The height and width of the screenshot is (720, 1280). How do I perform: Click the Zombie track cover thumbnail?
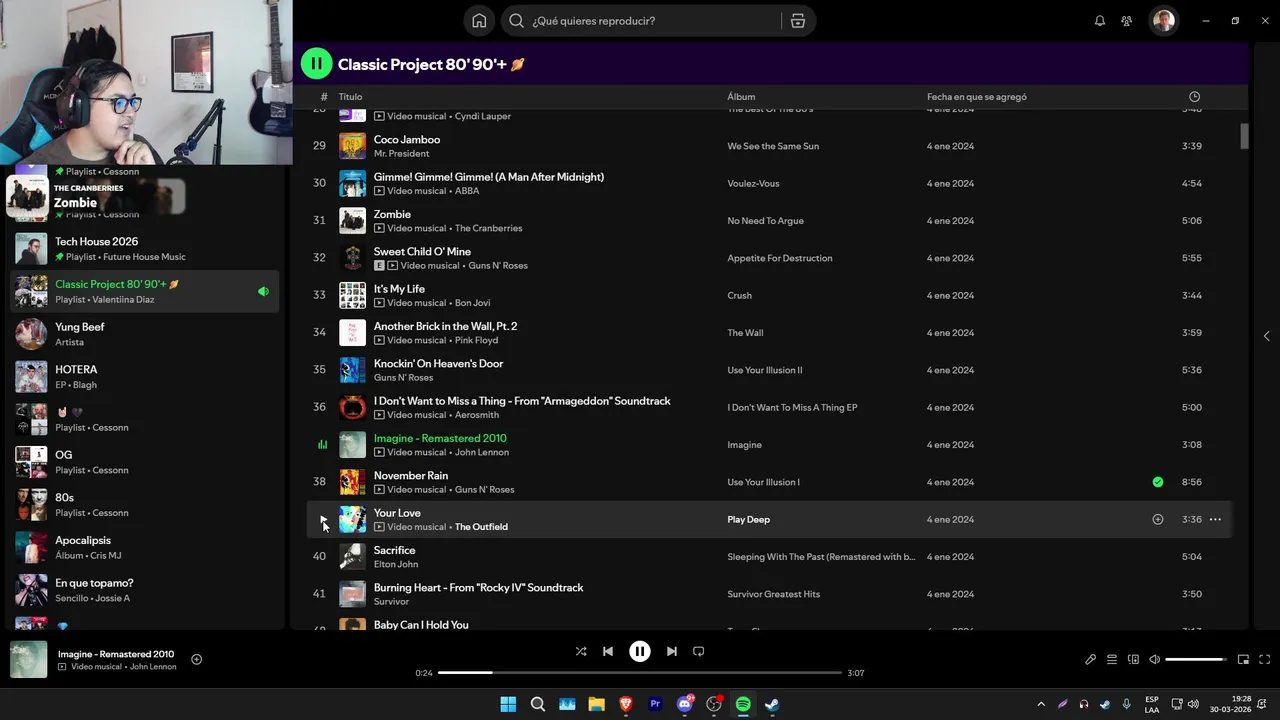pyautogui.click(x=352, y=221)
